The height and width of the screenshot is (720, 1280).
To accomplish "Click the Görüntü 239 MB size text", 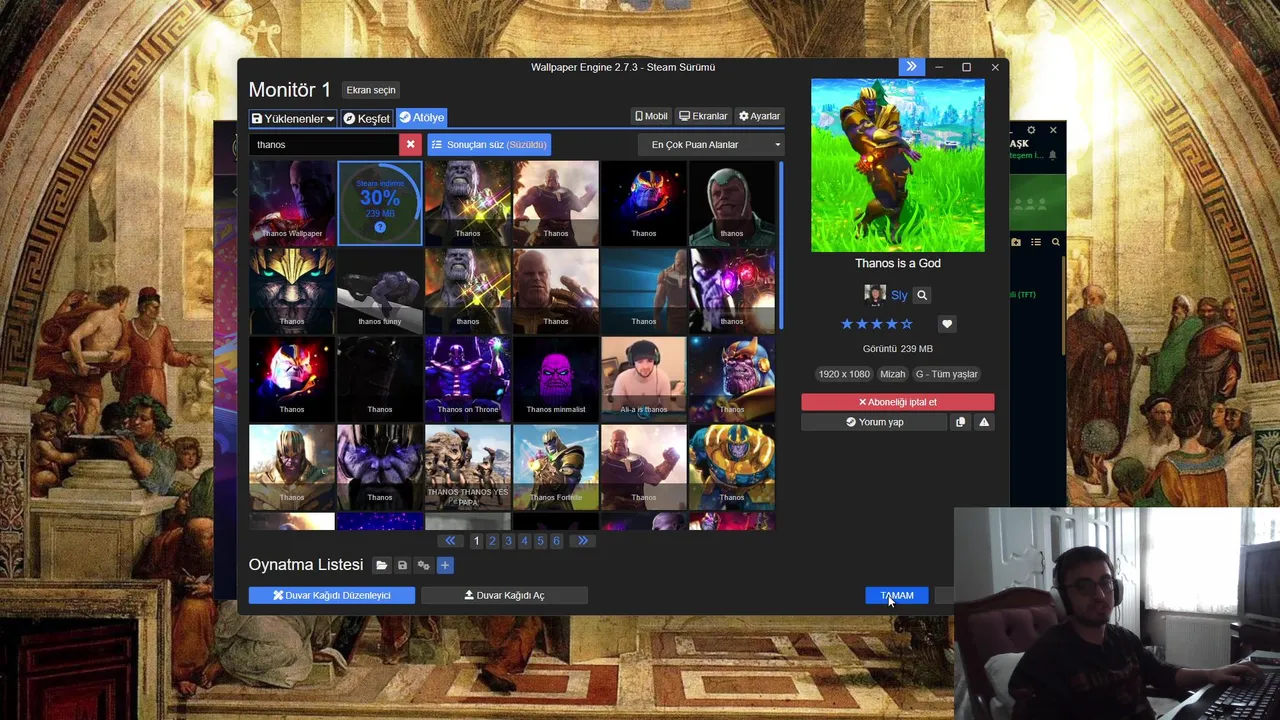I will [x=898, y=349].
